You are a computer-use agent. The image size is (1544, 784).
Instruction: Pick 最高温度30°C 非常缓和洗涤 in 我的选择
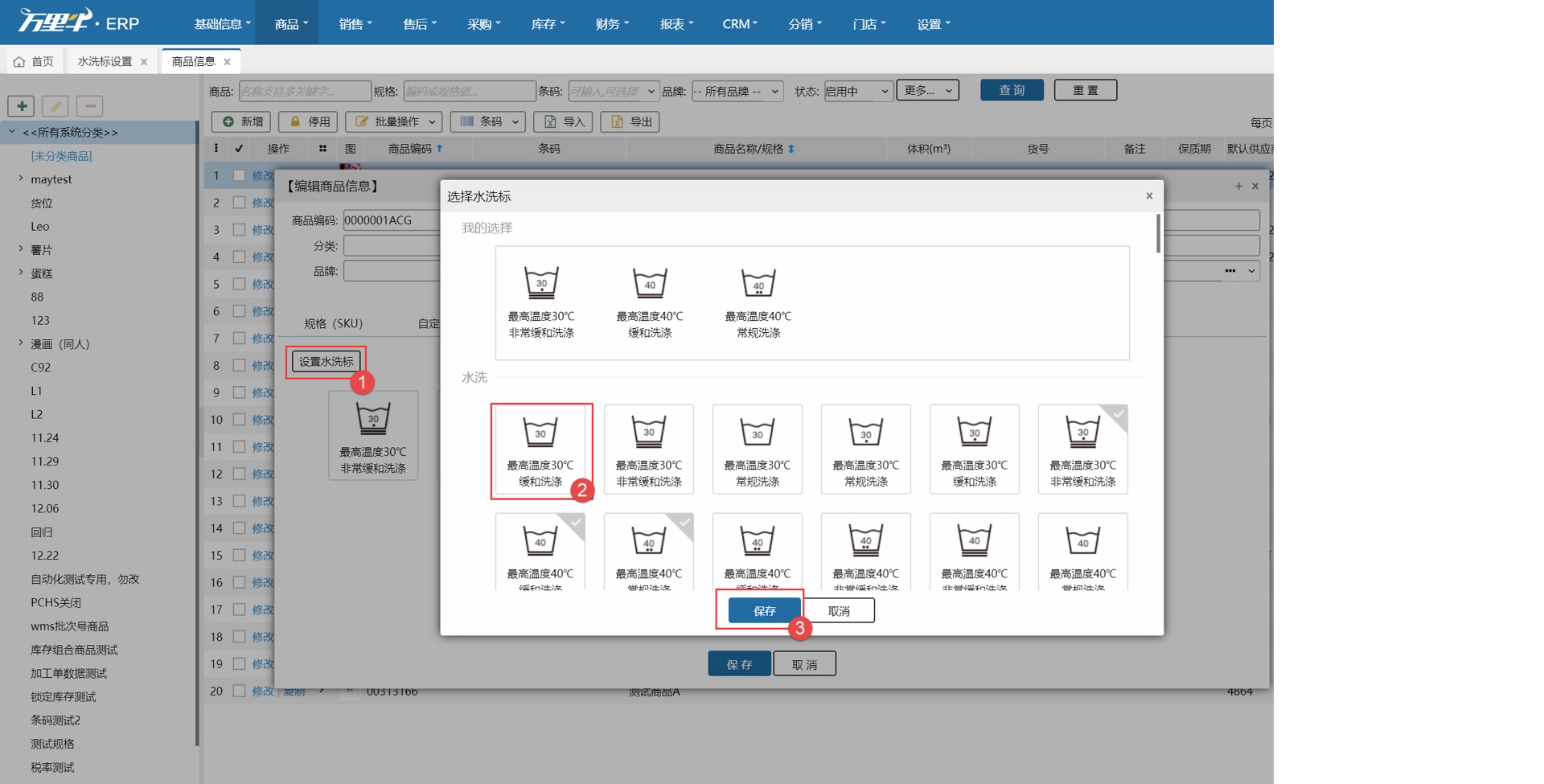pos(541,303)
